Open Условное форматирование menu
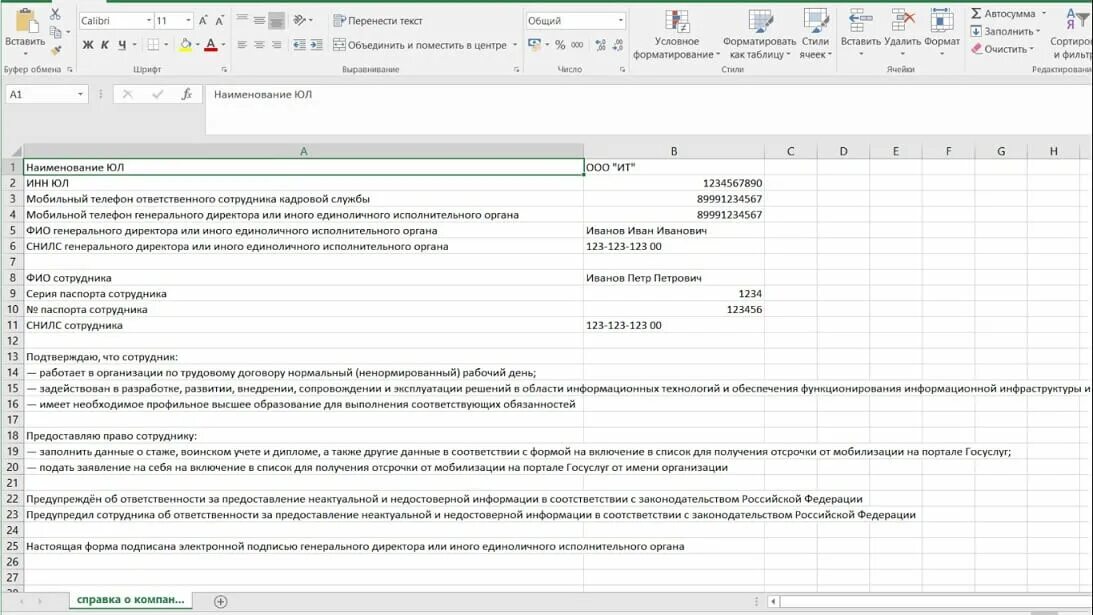 pyautogui.click(x=676, y=34)
